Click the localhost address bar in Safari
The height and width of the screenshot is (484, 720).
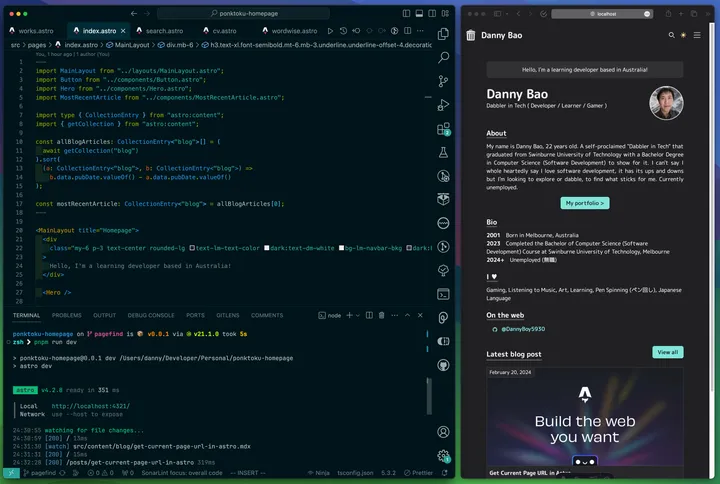[602, 14]
